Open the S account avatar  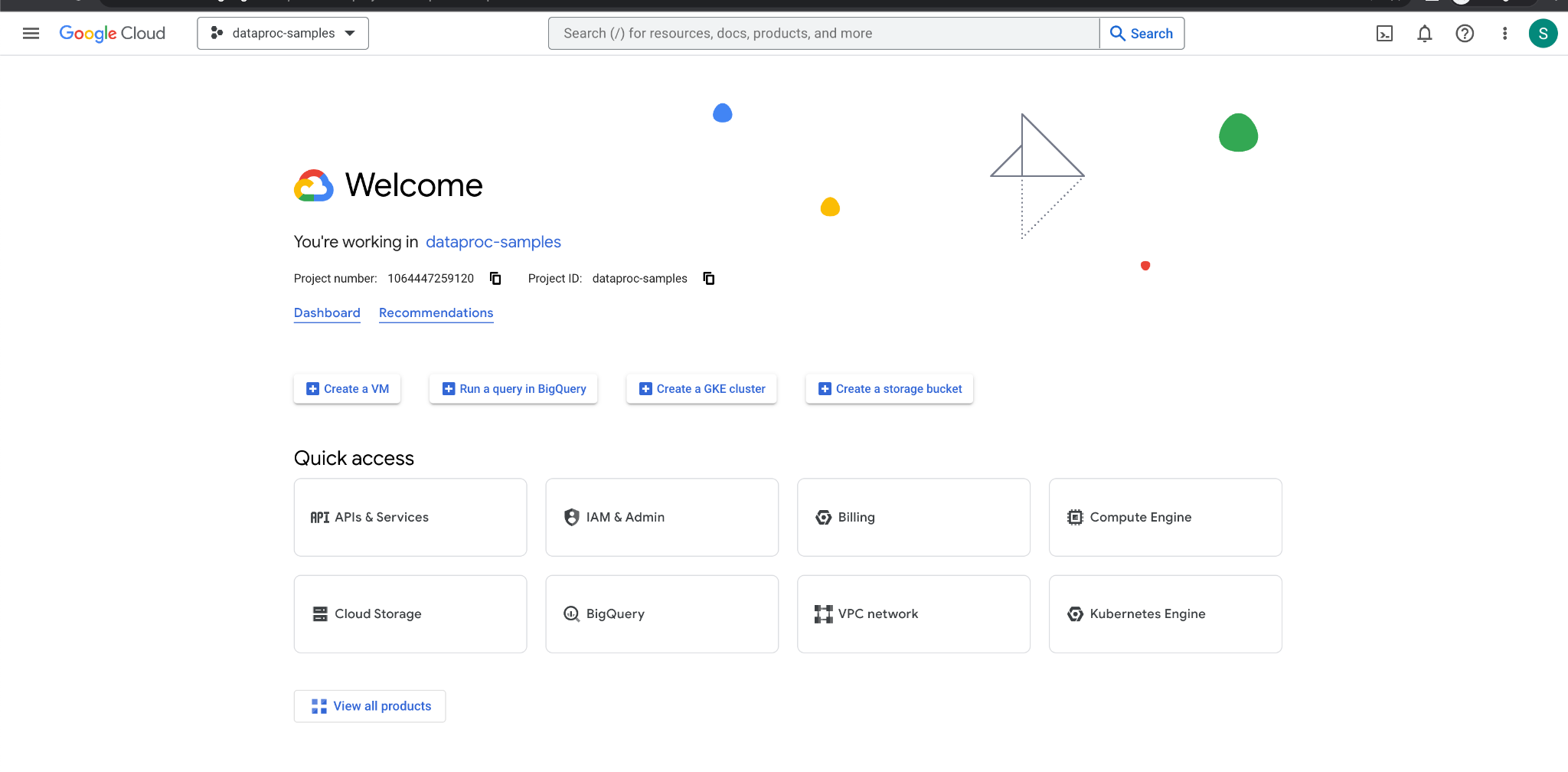pos(1543,33)
